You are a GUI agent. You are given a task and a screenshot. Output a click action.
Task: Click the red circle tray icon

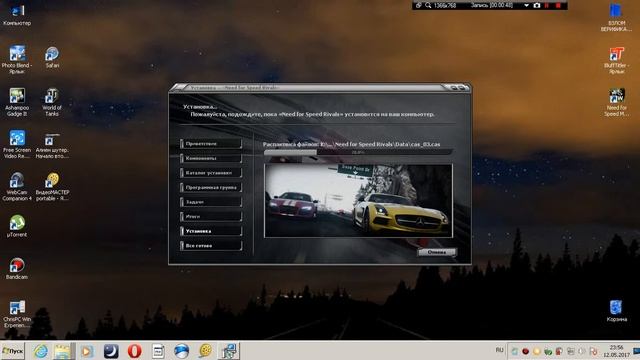[526, 351]
